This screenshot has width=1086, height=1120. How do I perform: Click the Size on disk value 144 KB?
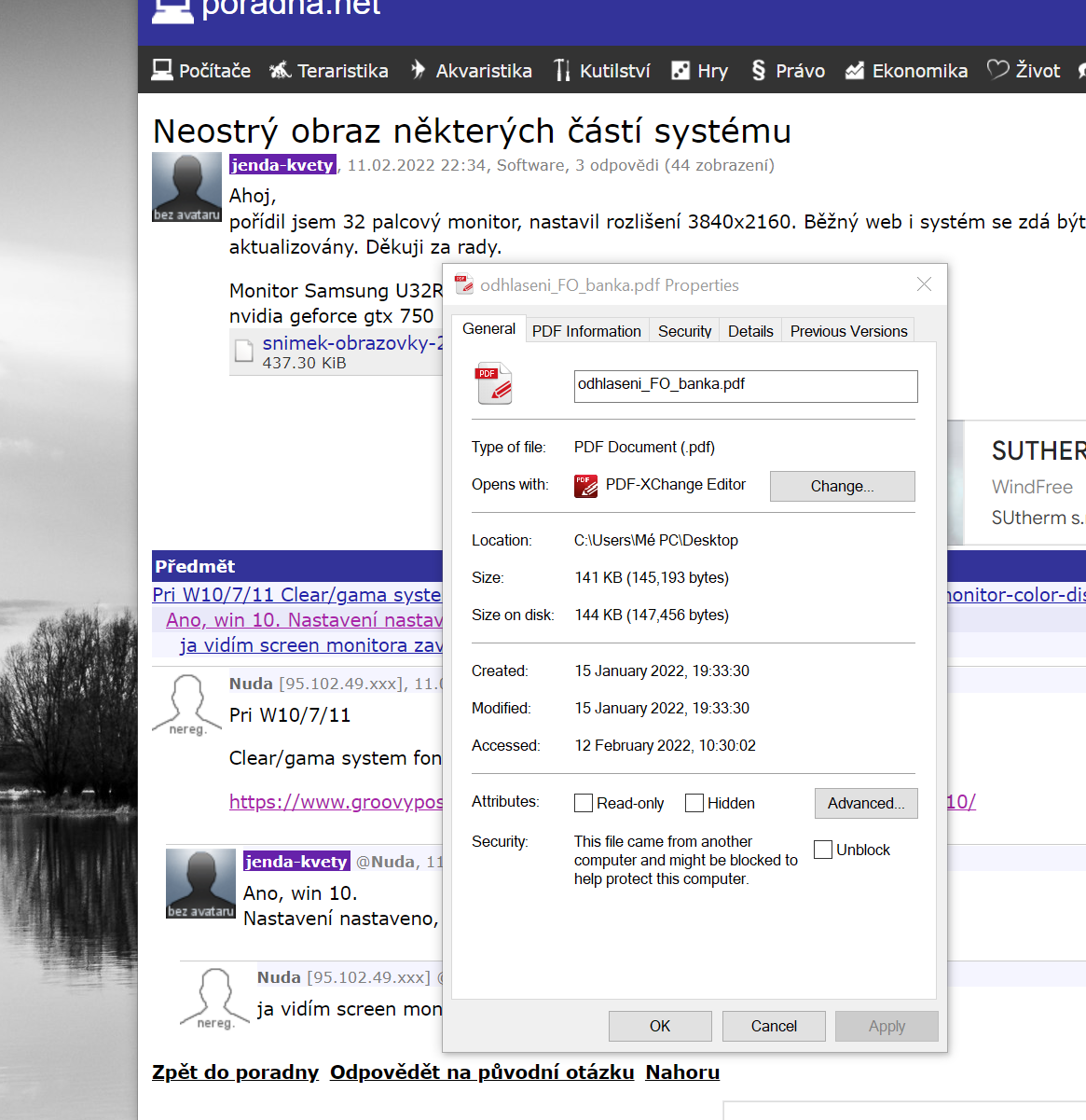tap(652, 615)
